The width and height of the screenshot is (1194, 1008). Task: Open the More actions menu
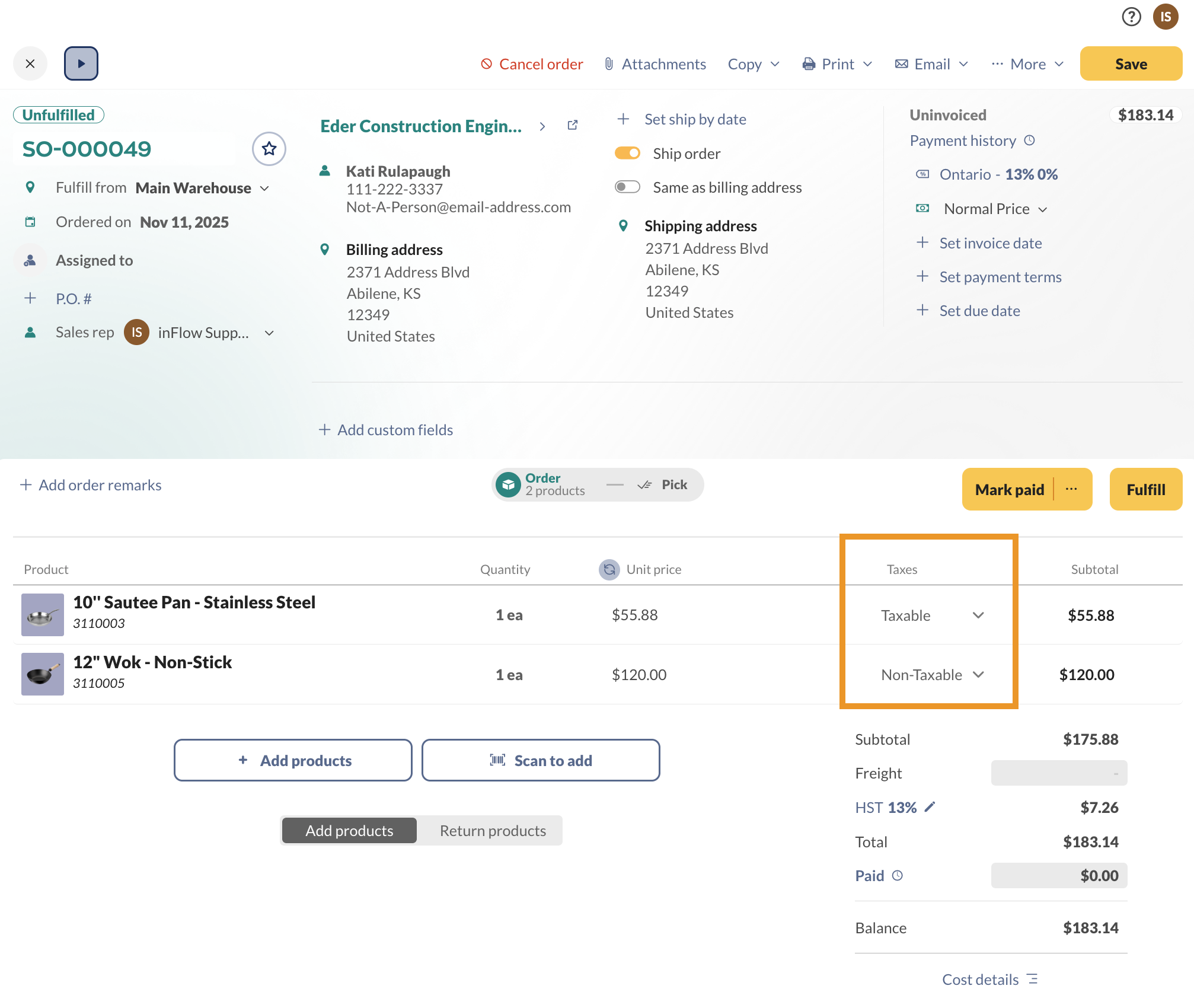pyautogui.click(x=1027, y=64)
